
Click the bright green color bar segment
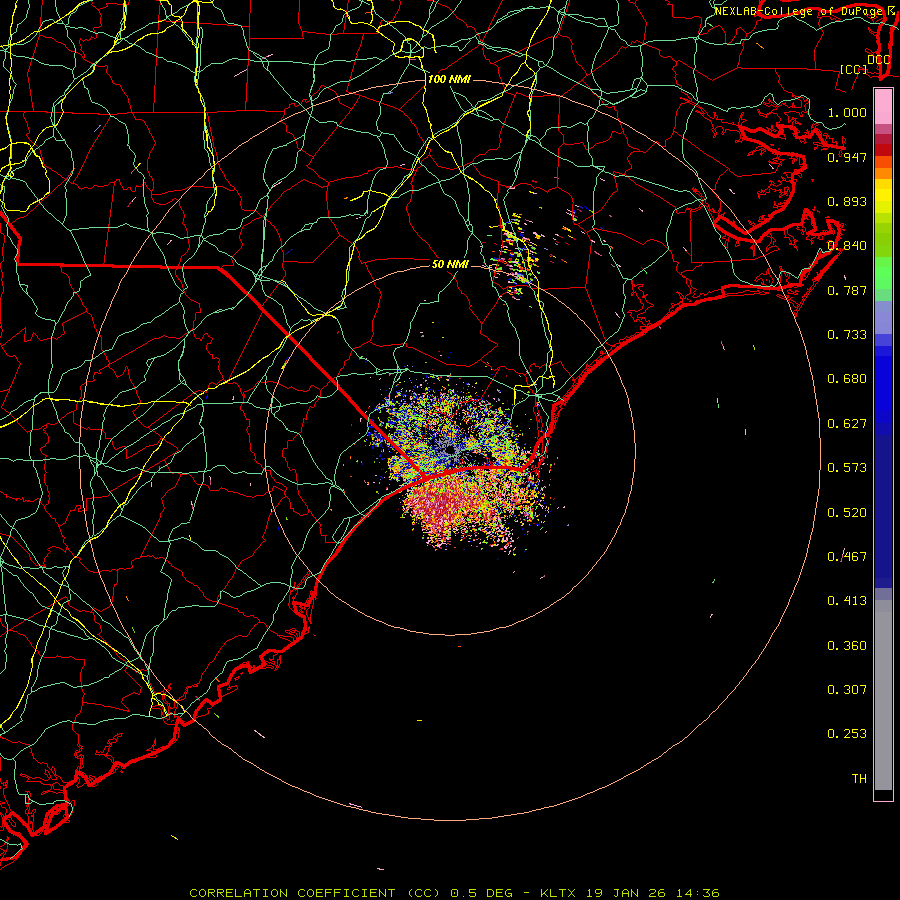point(883,273)
